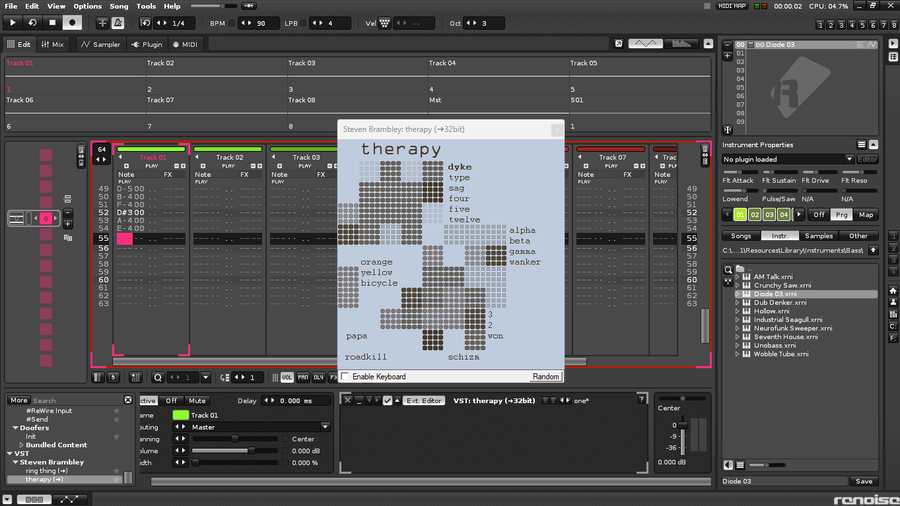Screen dimensions: 900x506
Task: Expand the AM Talk.xrni instrument
Action: [738, 277]
